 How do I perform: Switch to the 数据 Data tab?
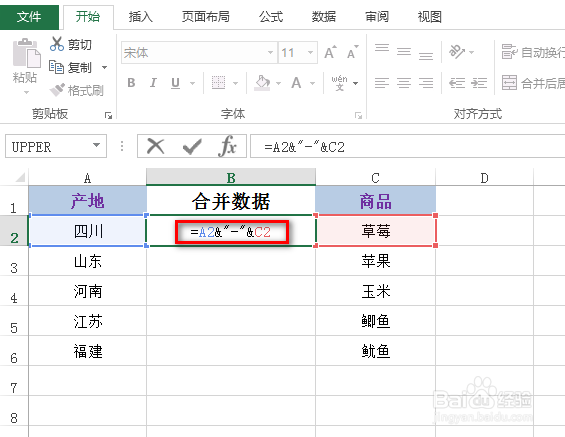tap(324, 17)
